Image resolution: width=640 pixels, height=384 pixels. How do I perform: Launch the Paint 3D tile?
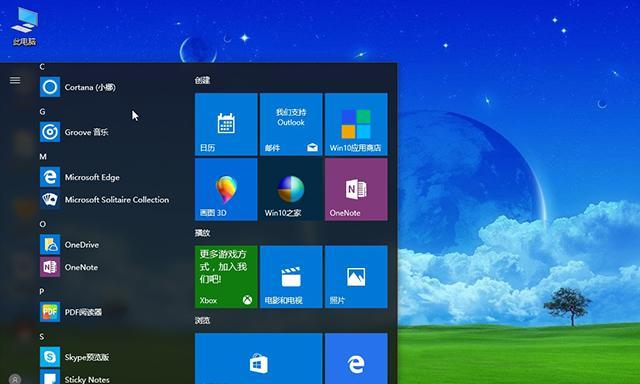(226, 189)
